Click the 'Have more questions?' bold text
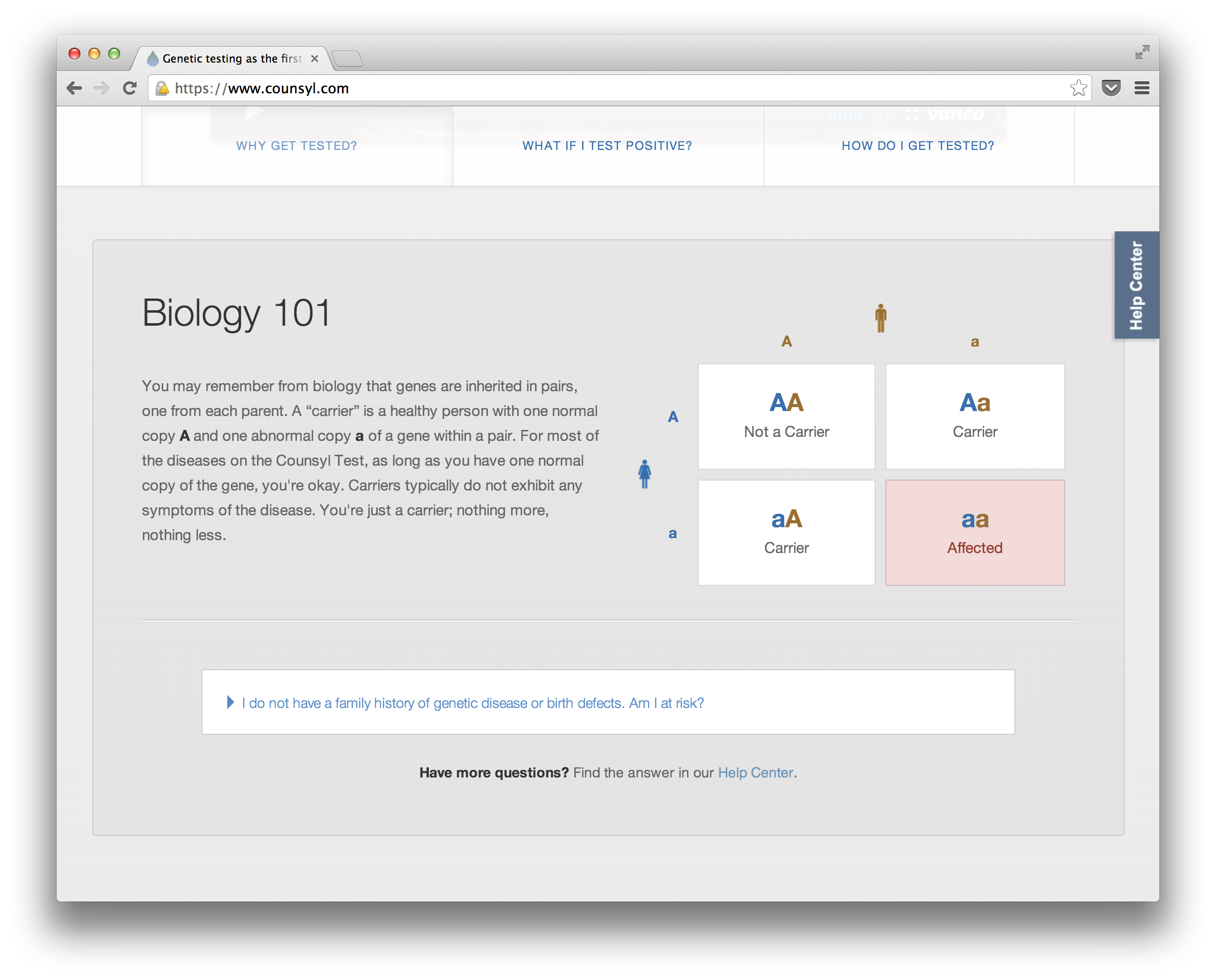The width and height of the screenshot is (1216, 980). click(x=494, y=772)
